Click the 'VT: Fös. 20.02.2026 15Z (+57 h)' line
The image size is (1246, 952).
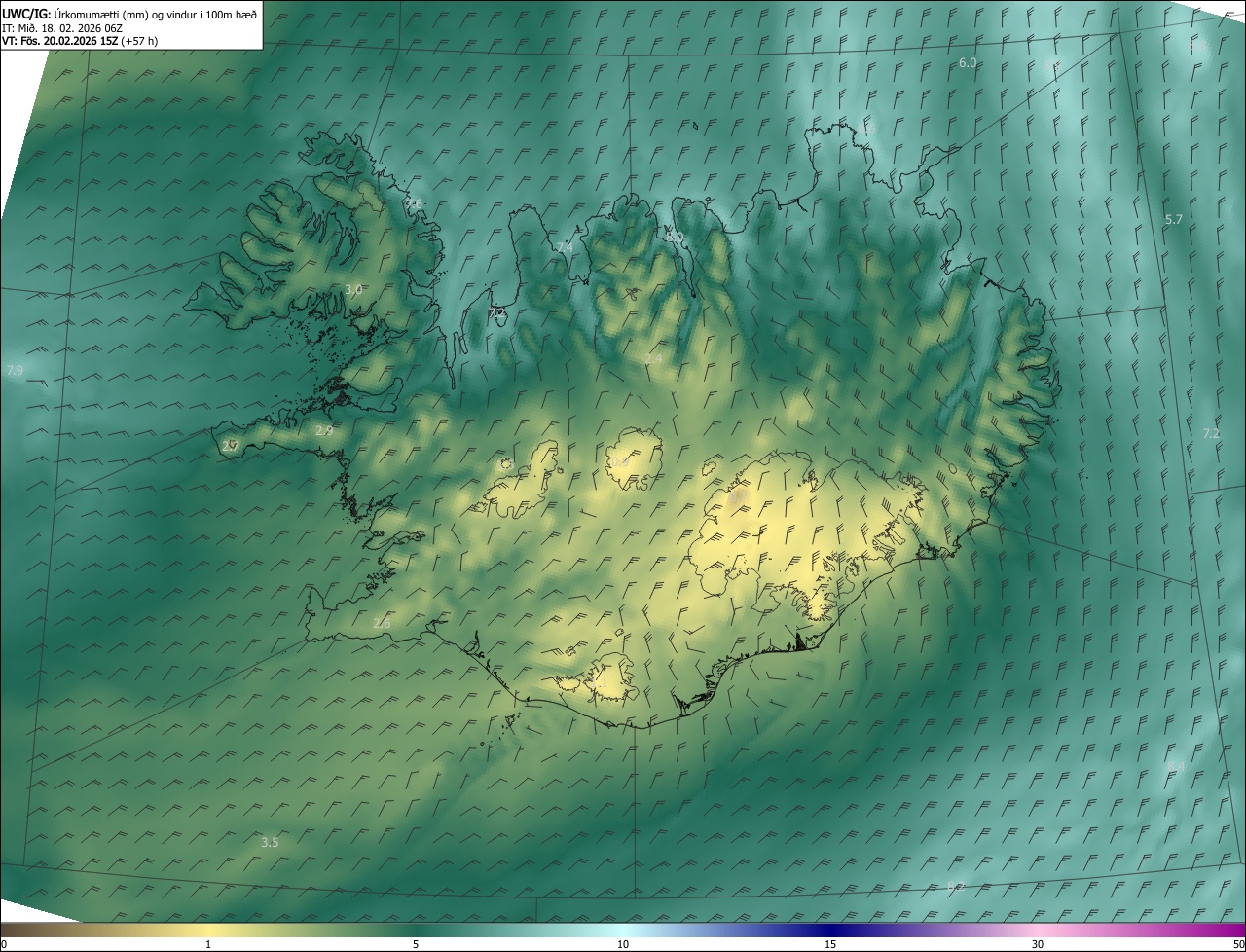pyautogui.click(x=80, y=41)
